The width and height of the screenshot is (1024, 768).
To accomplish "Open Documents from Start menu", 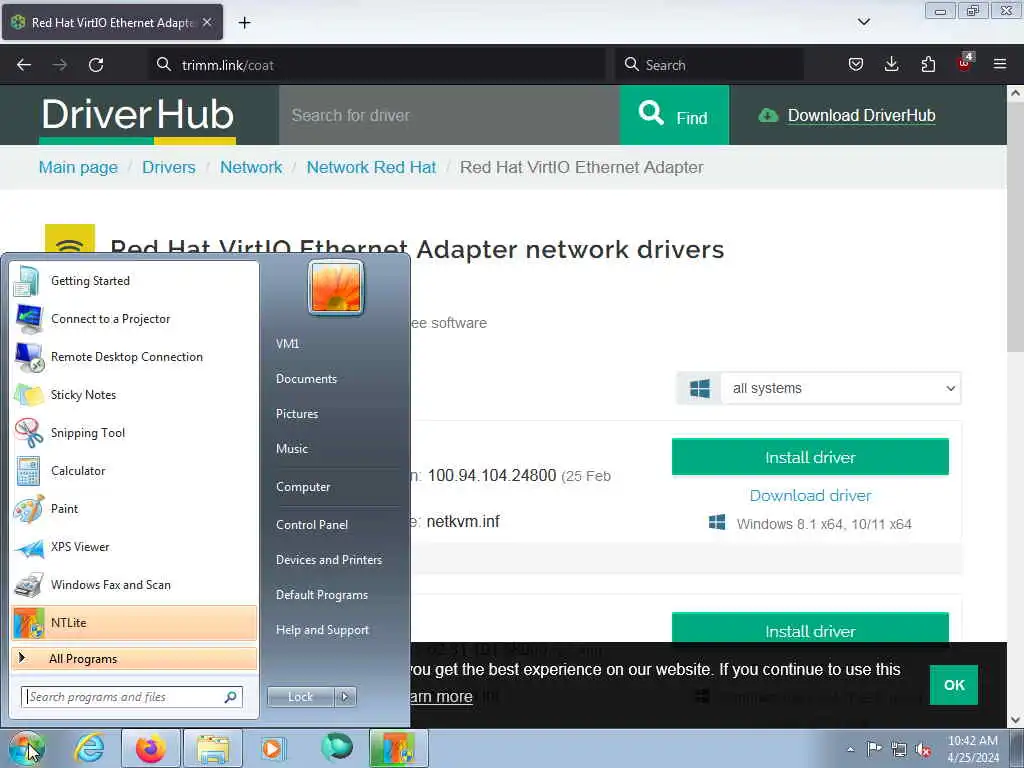I will (x=306, y=379).
